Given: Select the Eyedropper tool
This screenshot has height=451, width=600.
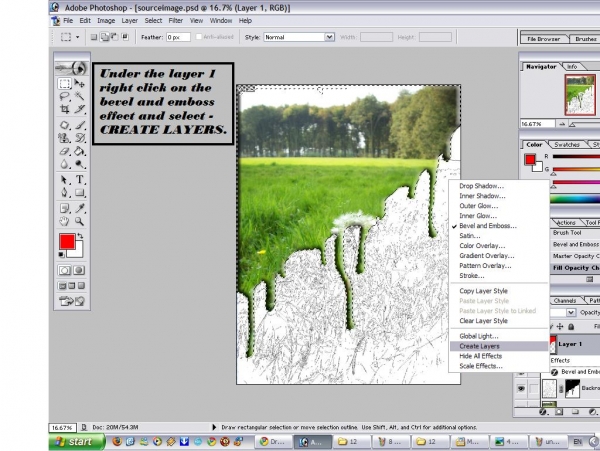Looking at the screenshot, I should pos(79,208).
